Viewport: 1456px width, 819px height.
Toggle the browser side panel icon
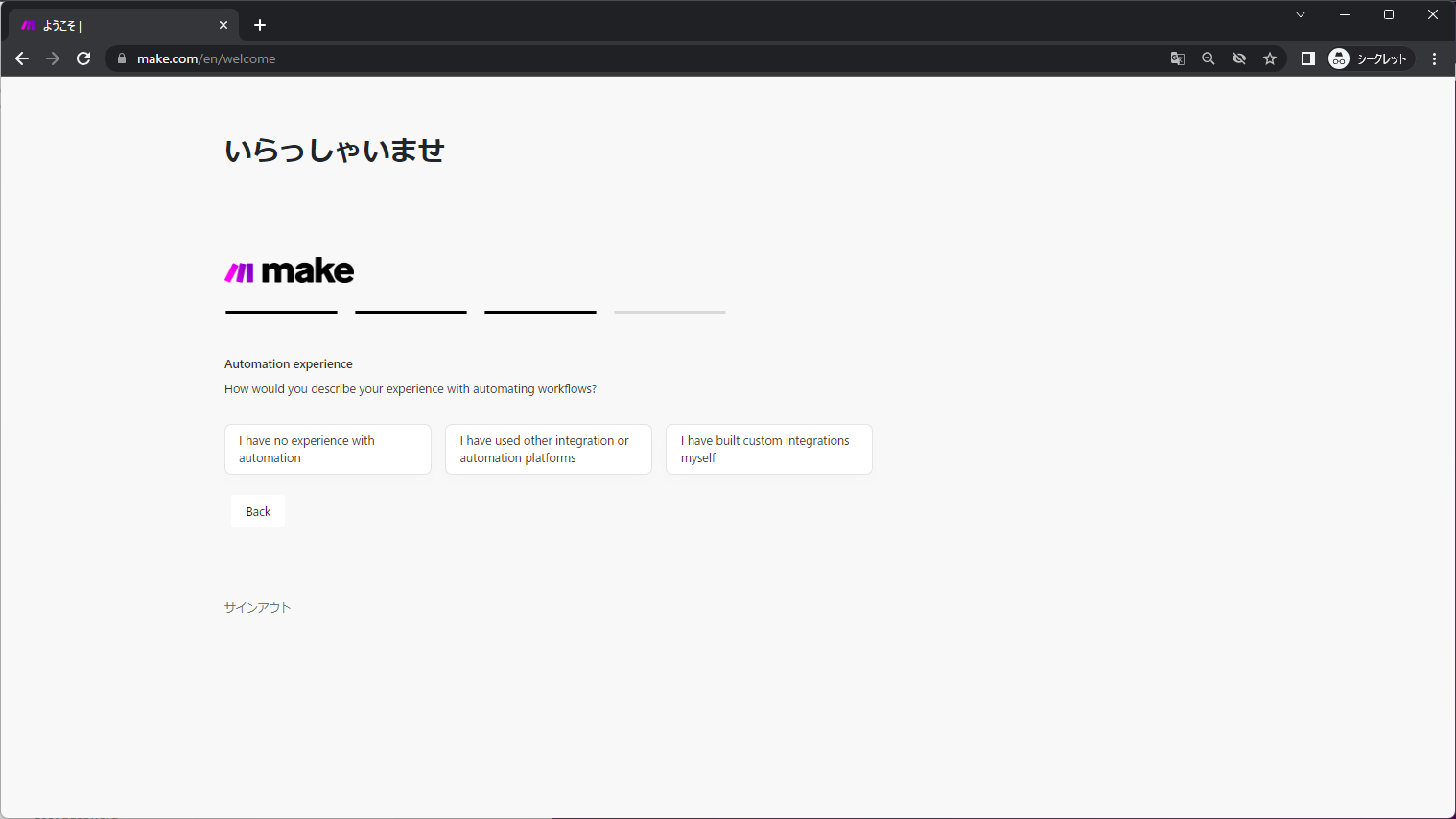point(1307,58)
